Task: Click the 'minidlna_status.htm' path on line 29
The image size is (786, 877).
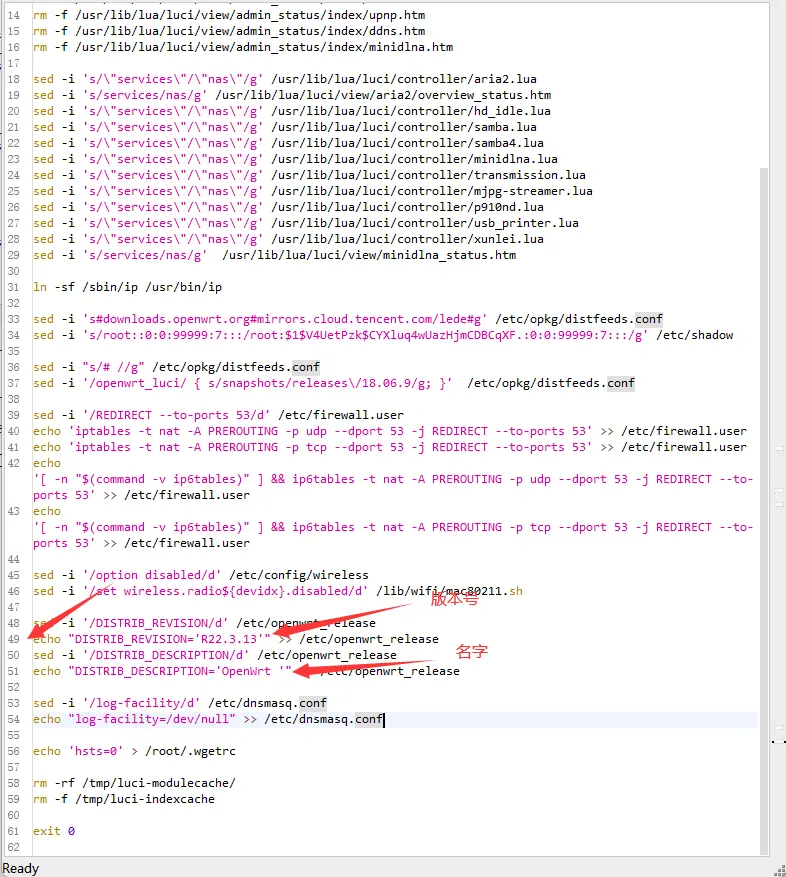Action: (x=369, y=255)
